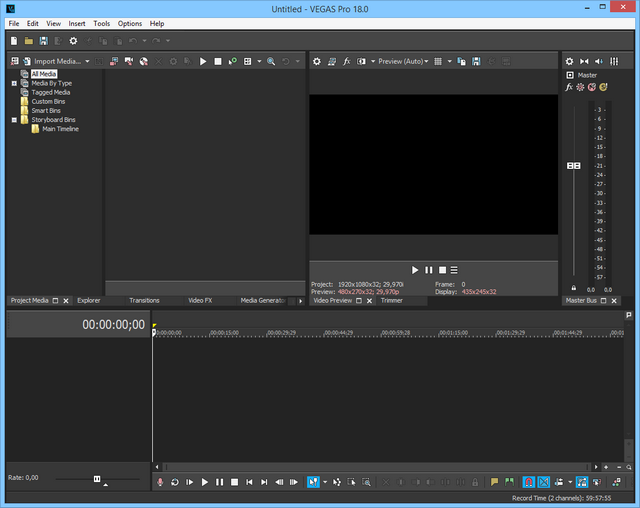Viewport: 640px width, 508px height.
Task: Open Project Video Properties gear in preview
Action: pos(317,61)
